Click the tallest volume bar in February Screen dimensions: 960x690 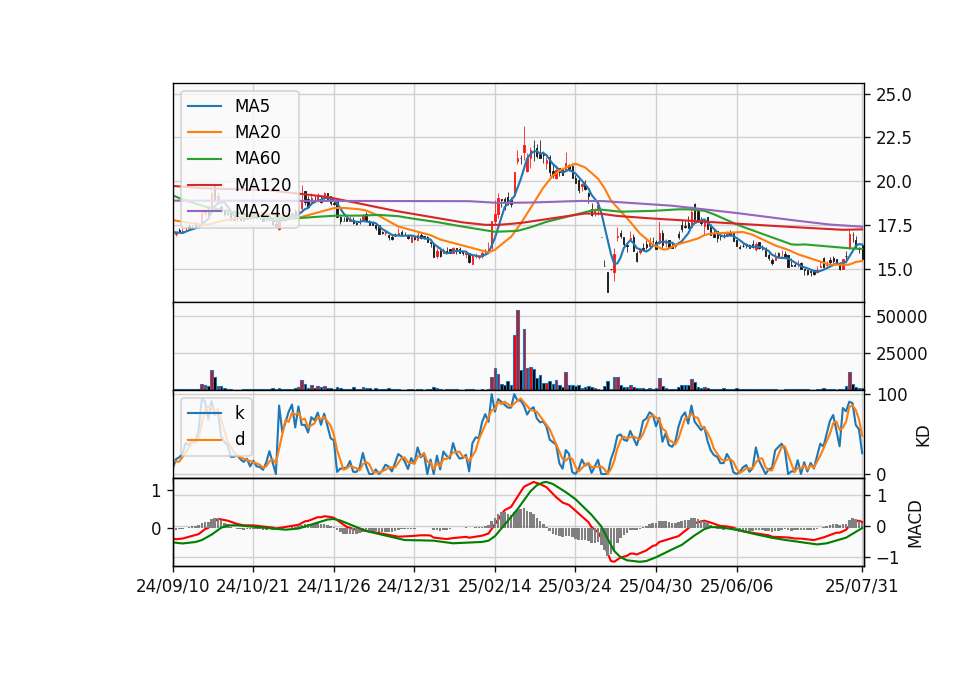[518, 350]
